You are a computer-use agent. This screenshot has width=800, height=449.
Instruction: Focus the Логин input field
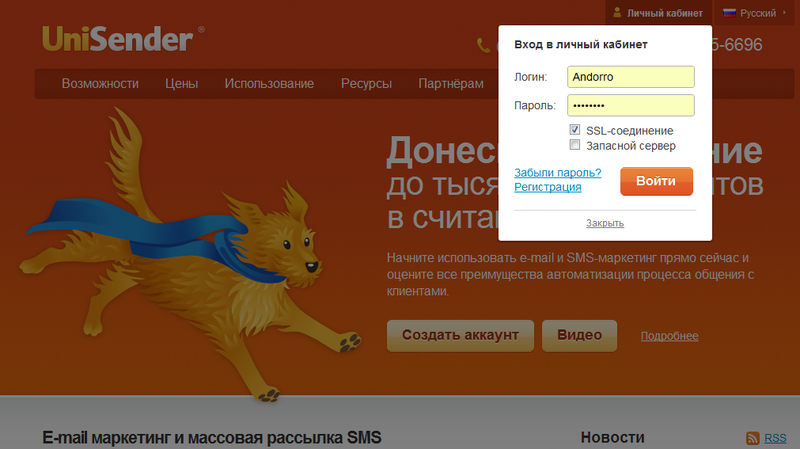pyautogui.click(x=631, y=77)
